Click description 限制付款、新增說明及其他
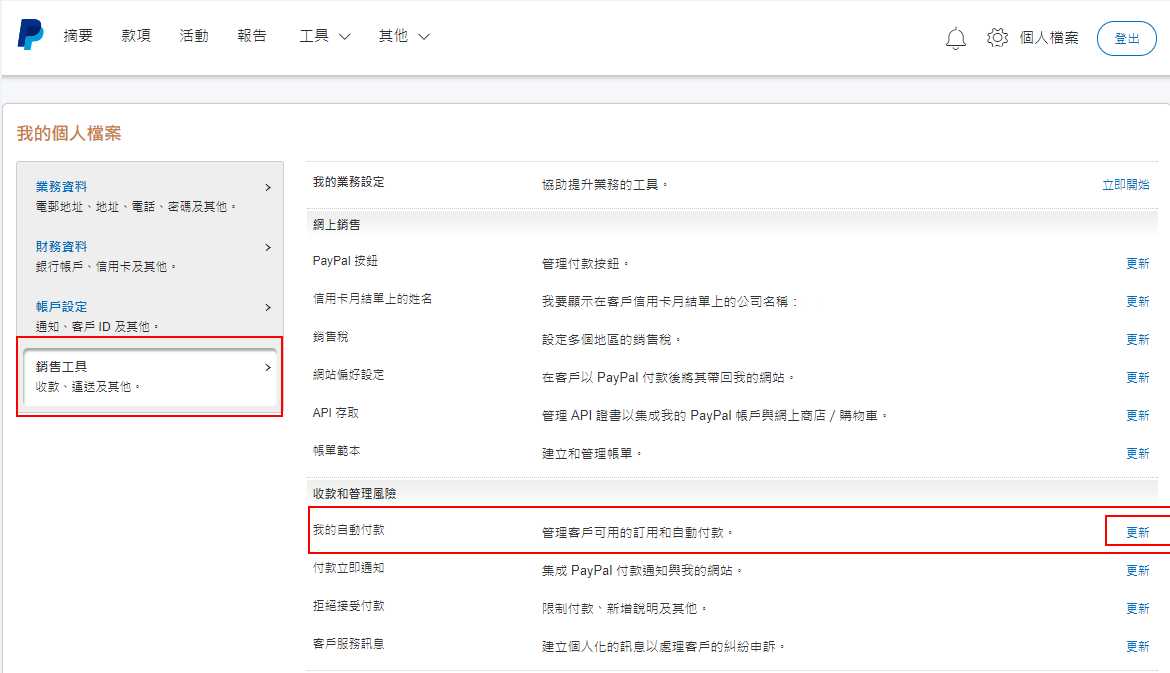Screen dimensions: 1170x673 pyautogui.click(x=624, y=609)
